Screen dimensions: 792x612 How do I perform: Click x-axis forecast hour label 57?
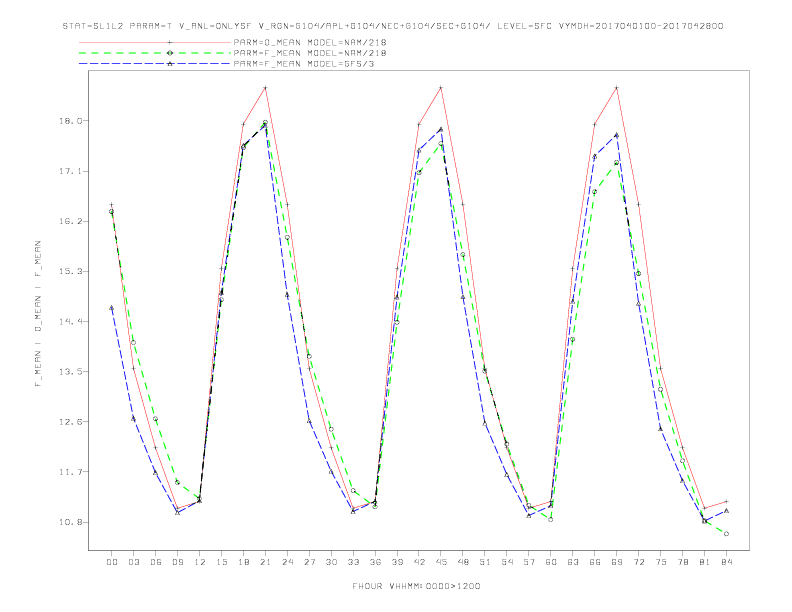[x=529, y=562]
